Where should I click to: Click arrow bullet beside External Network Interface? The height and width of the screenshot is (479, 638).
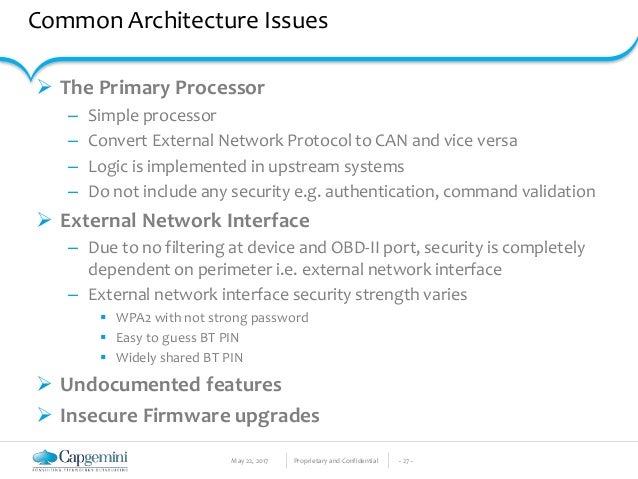point(44,220)
